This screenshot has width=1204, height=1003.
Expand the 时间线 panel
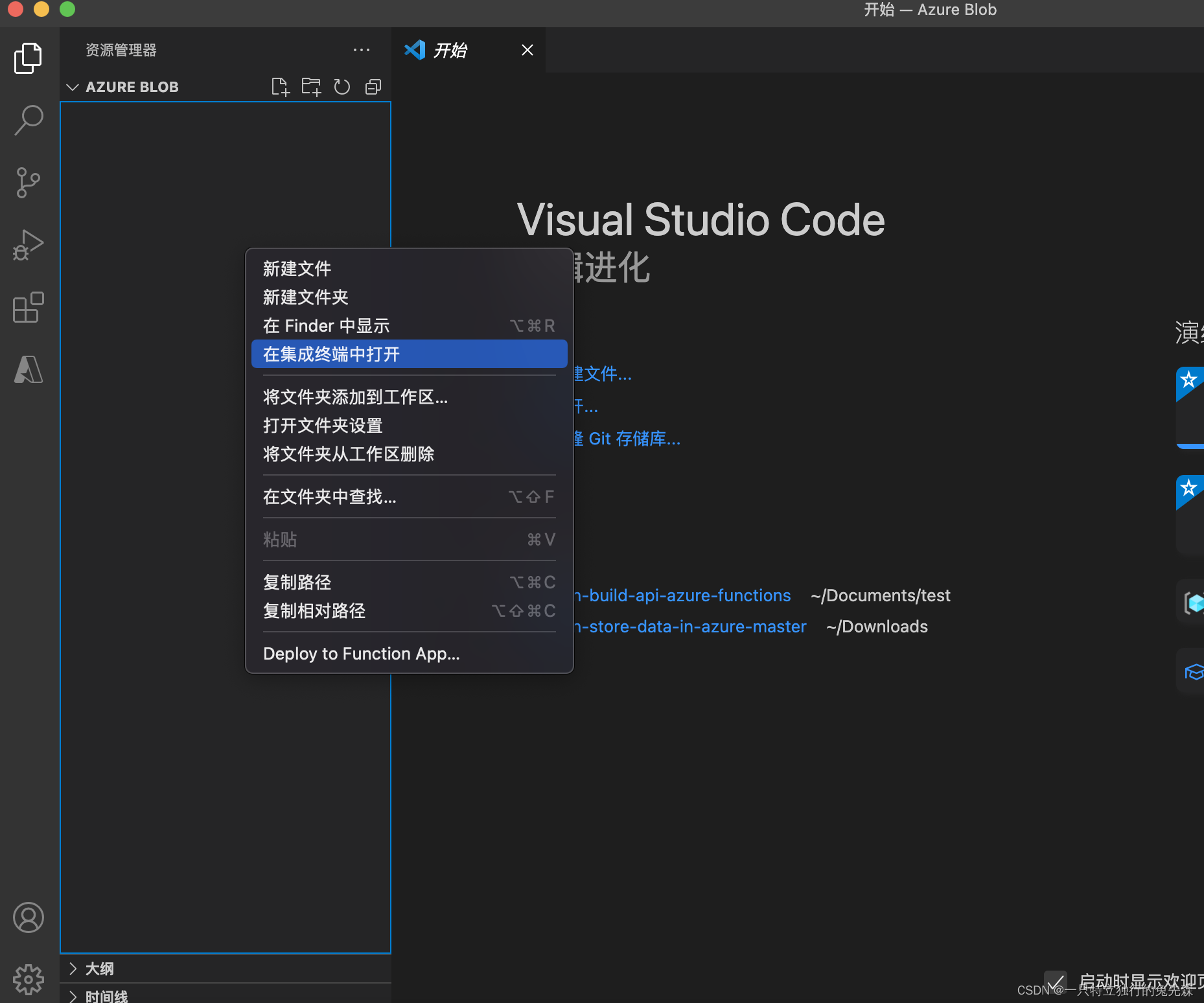(226, 994)
